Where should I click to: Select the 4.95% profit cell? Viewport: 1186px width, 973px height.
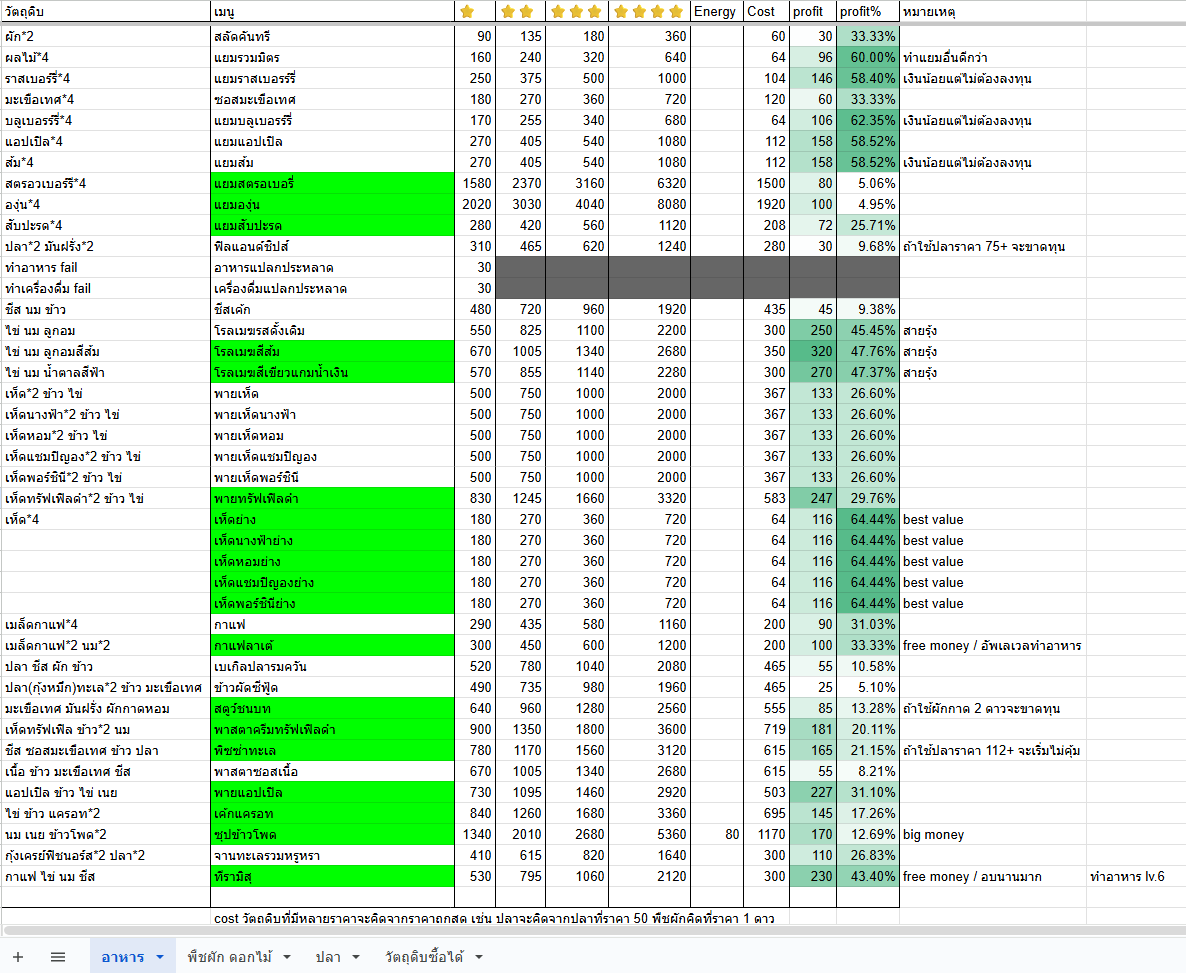coord(868,204)
